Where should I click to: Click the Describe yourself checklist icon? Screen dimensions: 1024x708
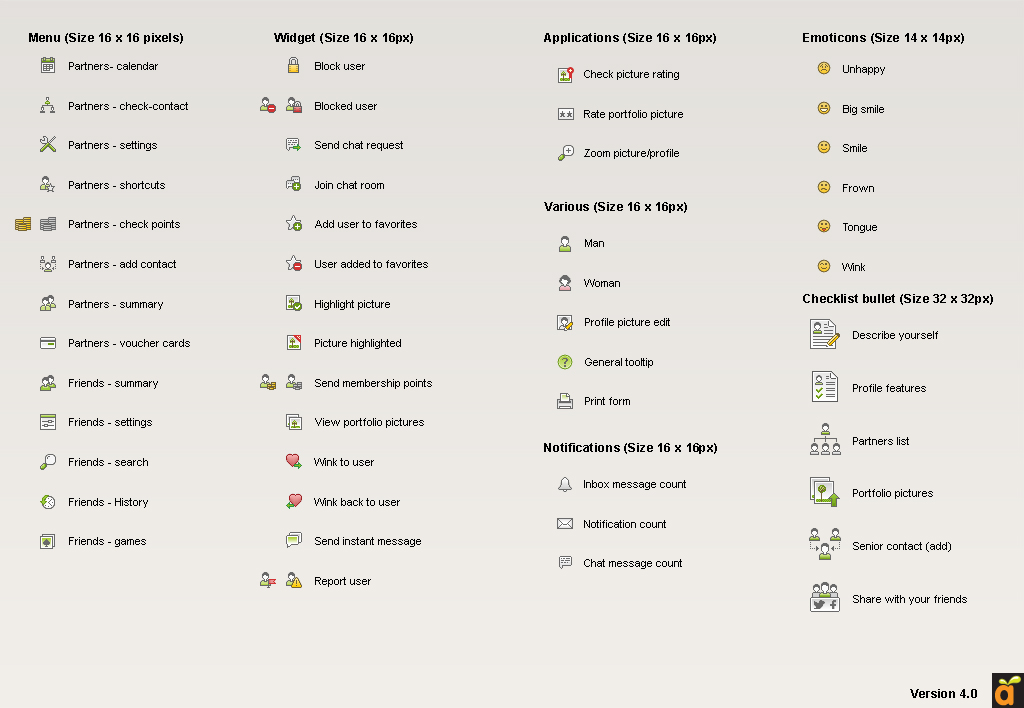825,334
